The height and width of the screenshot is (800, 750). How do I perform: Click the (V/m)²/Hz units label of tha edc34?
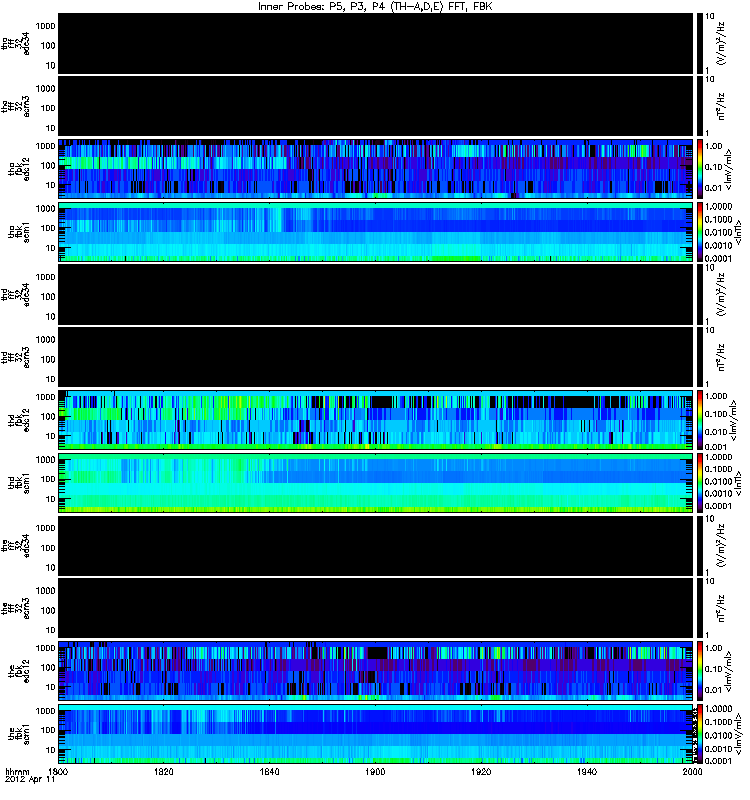click(721, 44)
